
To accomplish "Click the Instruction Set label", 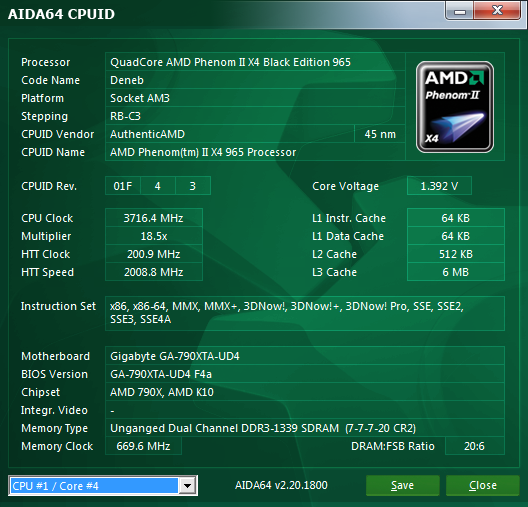I will tap(58, 306).
